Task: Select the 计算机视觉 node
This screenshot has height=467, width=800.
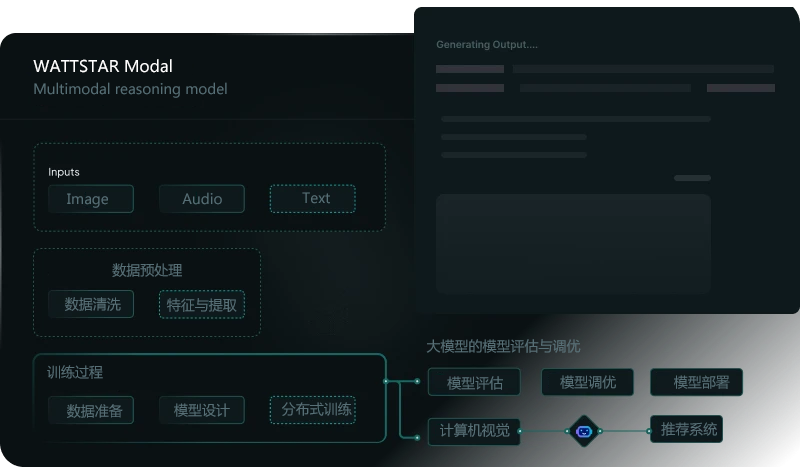Action: (x=474, y=431)
